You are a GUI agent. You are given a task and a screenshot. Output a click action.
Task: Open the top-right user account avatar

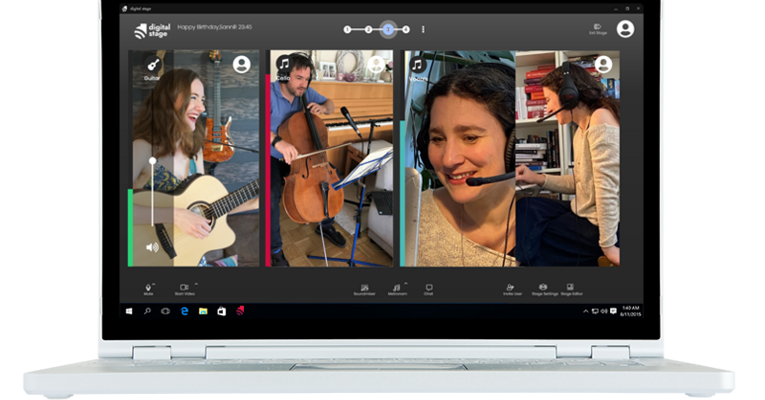[625, 29]
